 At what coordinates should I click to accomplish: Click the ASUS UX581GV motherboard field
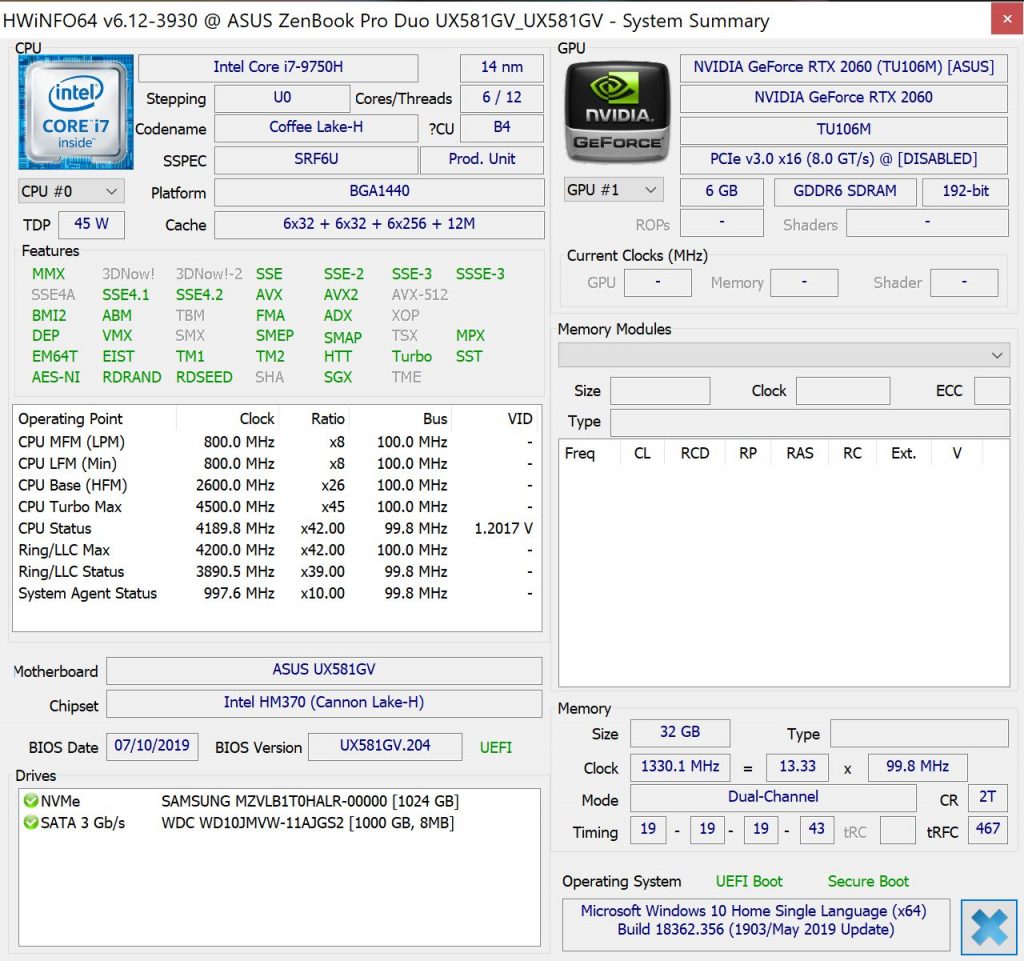324,670
